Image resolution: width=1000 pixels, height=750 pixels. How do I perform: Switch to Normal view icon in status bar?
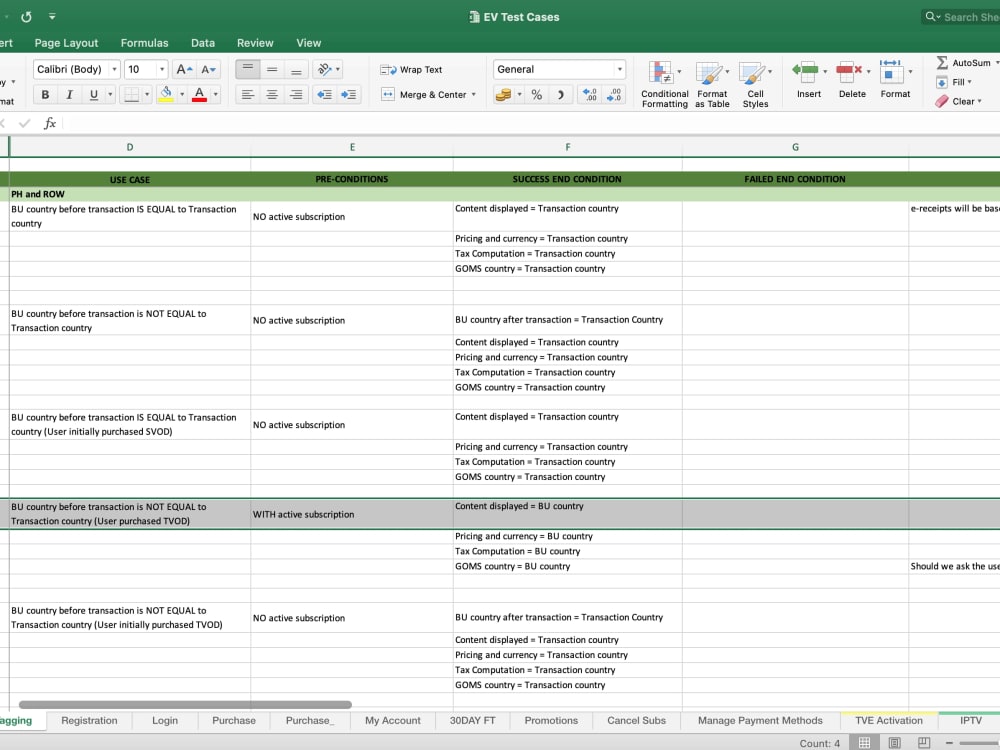click(x=864, y=742)
